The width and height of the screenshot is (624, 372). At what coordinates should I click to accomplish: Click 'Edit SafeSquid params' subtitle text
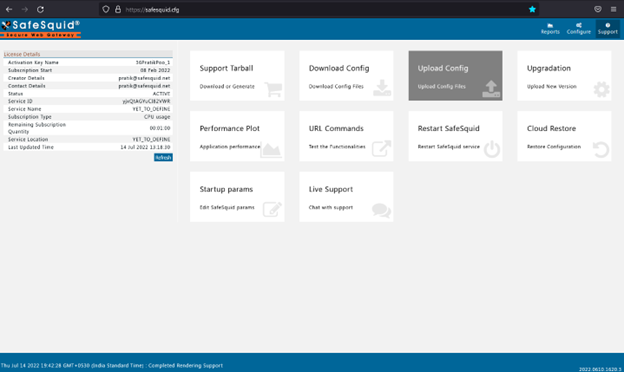(x=227, y=207)
